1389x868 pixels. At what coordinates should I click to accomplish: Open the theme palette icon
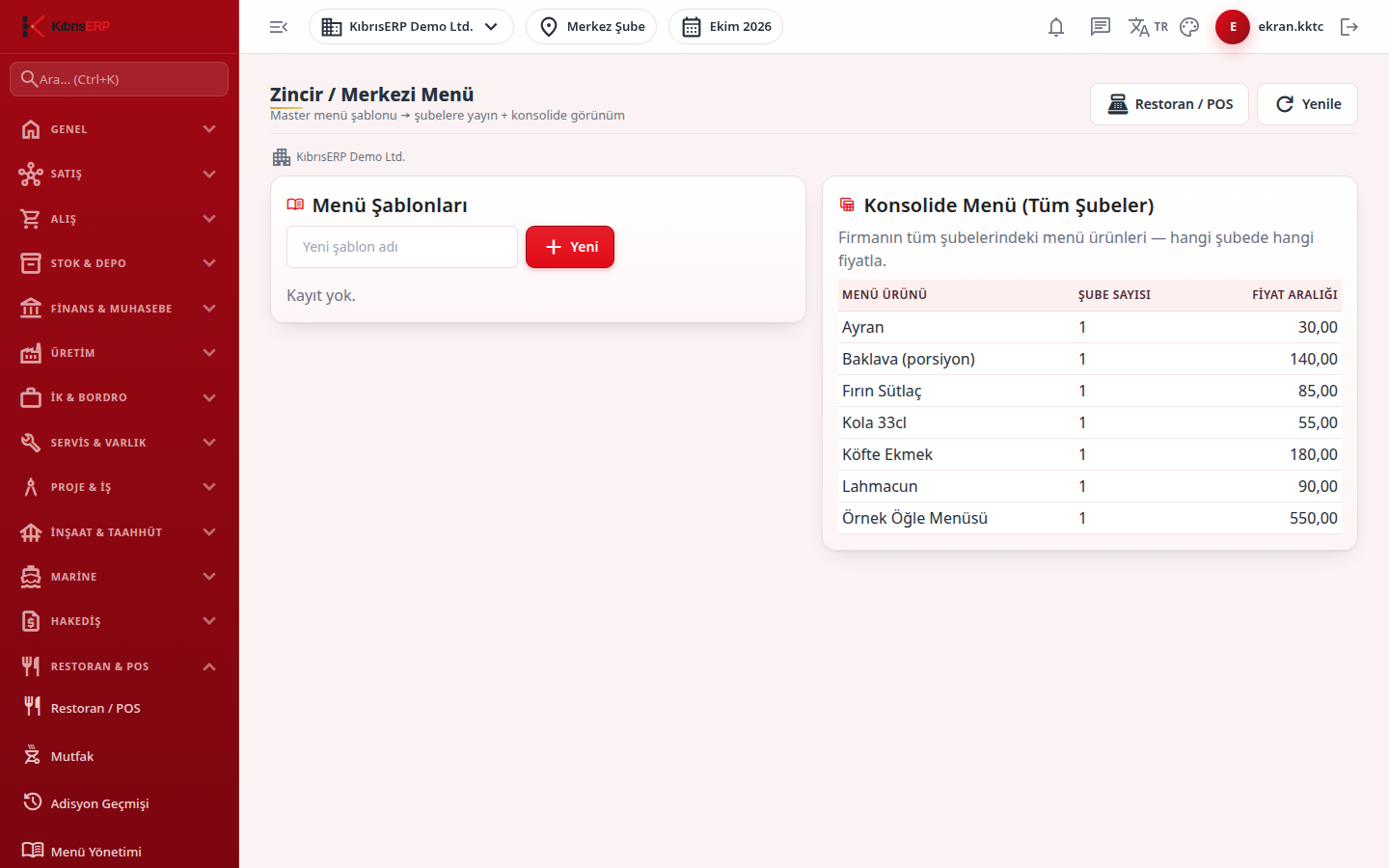pos(1189,27)
